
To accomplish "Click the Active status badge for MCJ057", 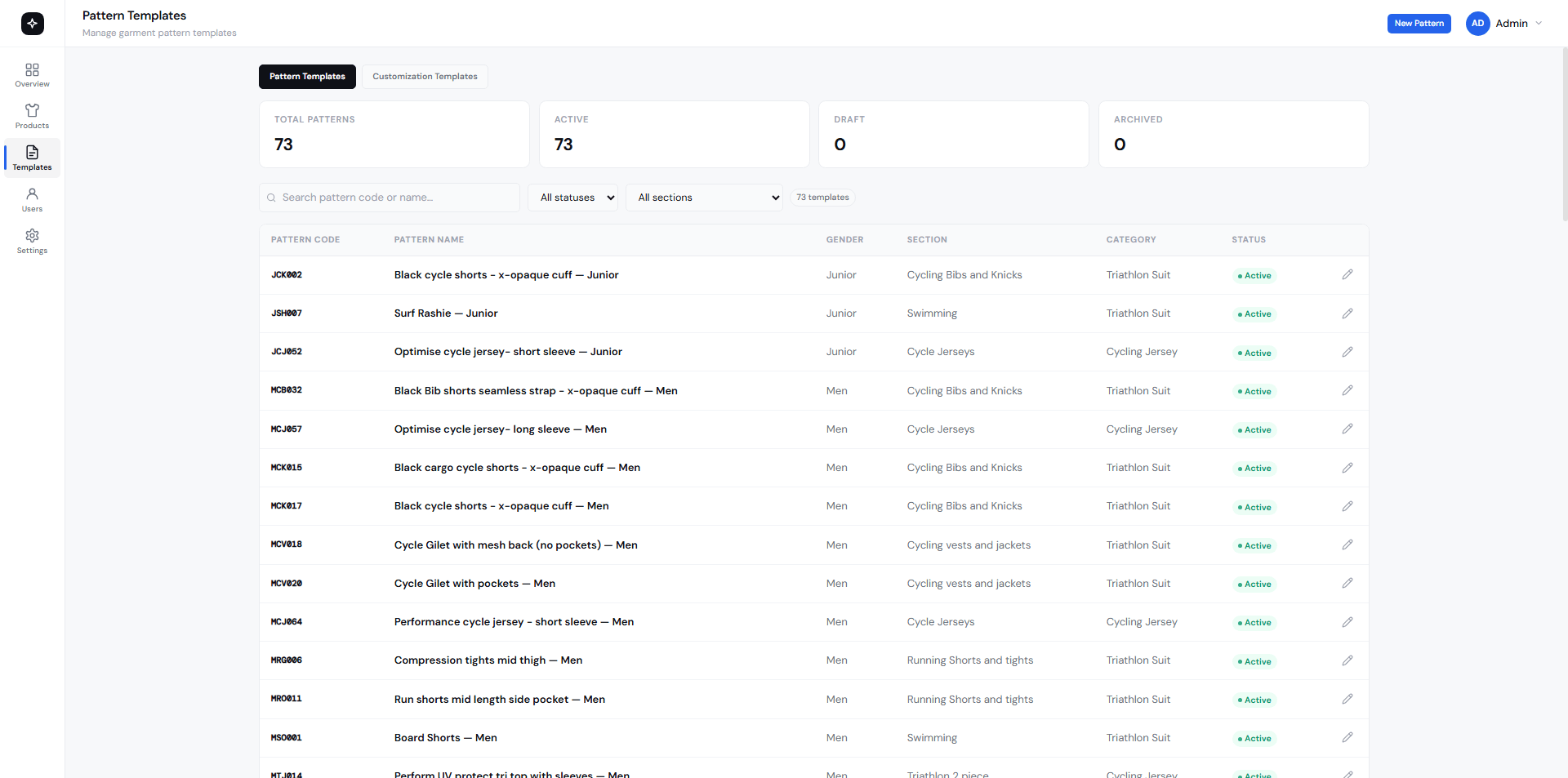I will click(1254, 429).
